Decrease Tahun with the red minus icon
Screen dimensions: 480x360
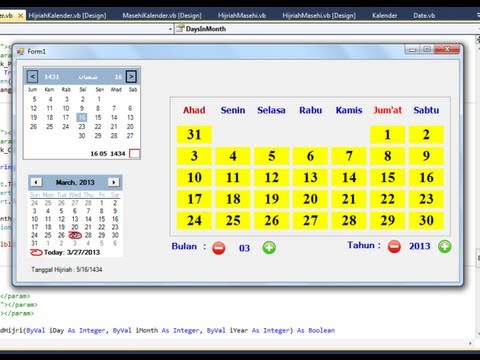(394, 247)
